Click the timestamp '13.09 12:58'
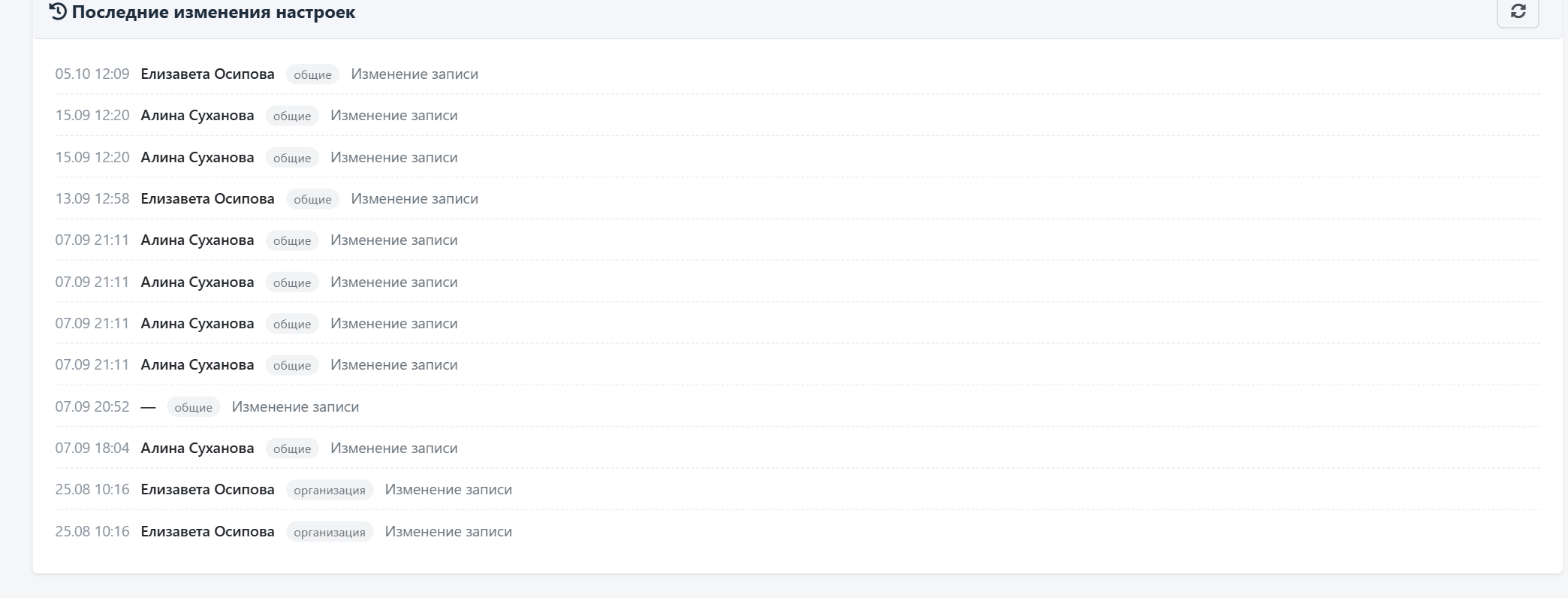 tap(92, 199)
